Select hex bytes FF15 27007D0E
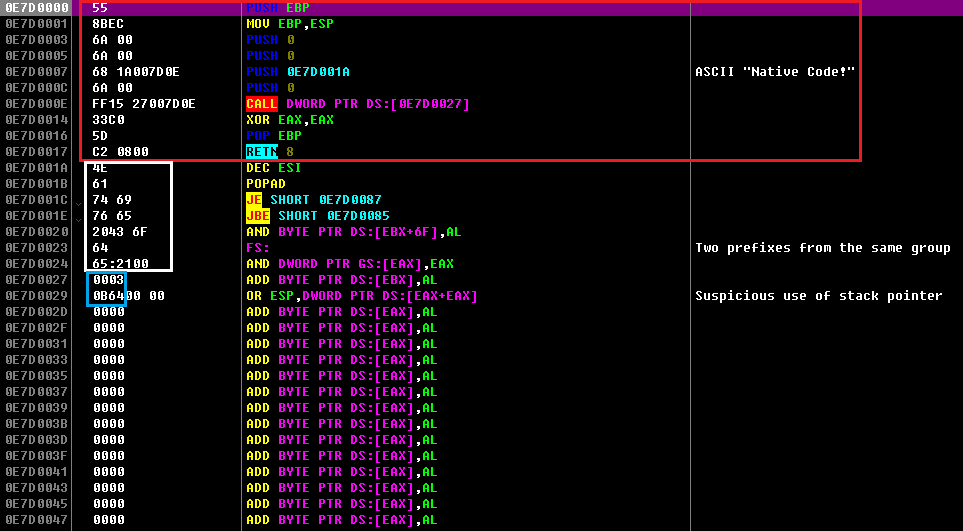The image size is (963, 531). (144, 104)
